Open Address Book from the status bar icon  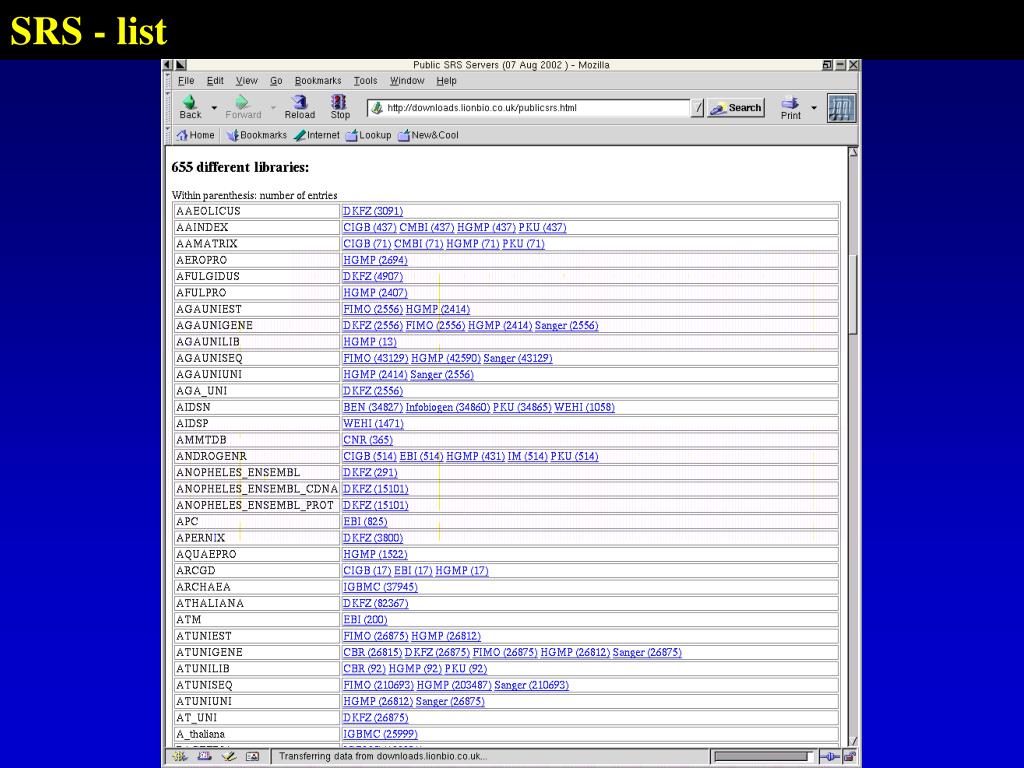[253, 756]
